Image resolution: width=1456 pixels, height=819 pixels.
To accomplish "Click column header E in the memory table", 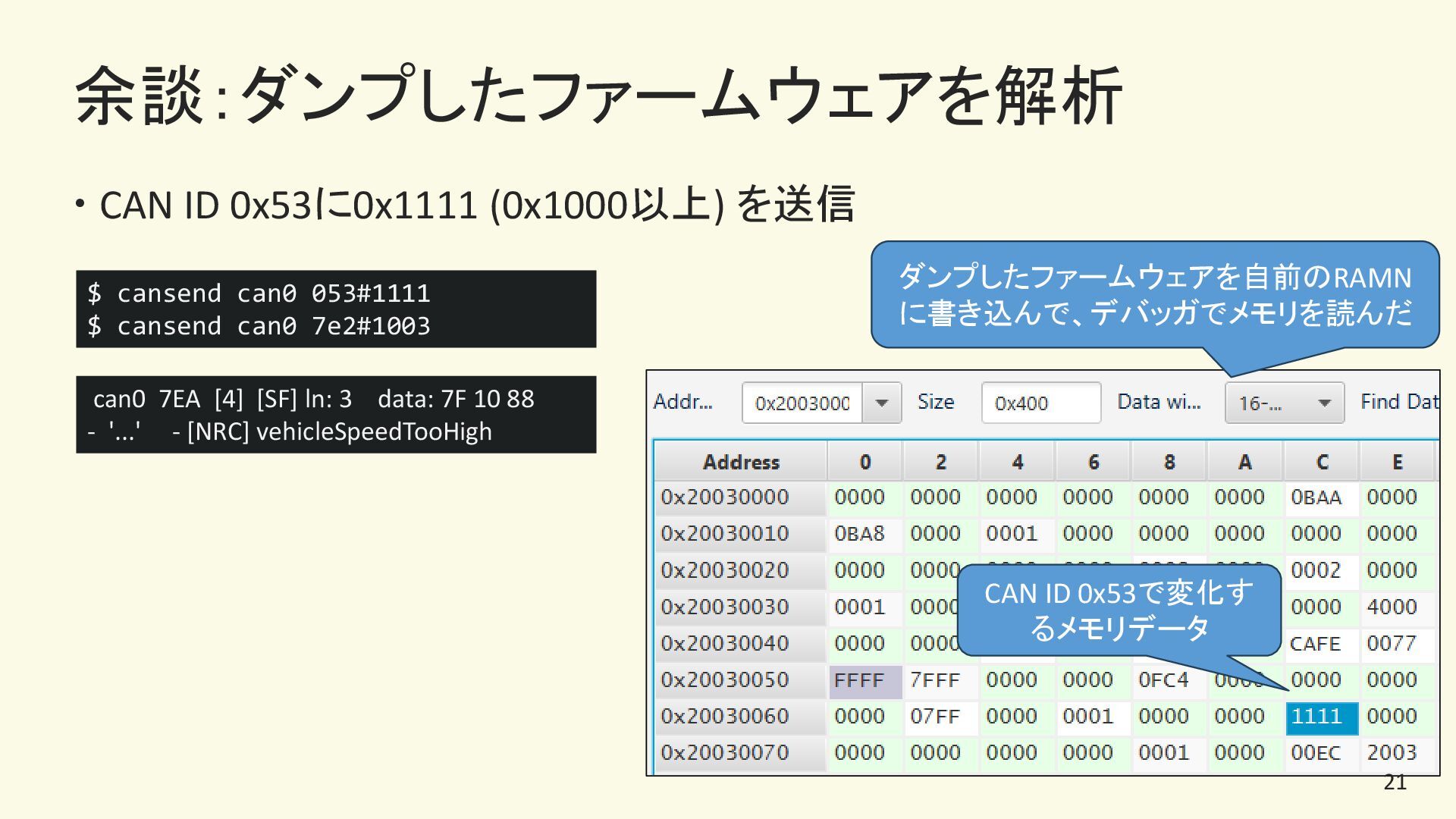I will [1397, 462].
